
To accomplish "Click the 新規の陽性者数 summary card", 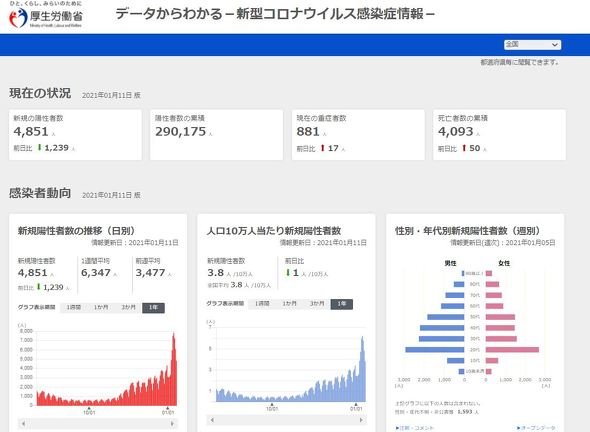I will 75,135.
